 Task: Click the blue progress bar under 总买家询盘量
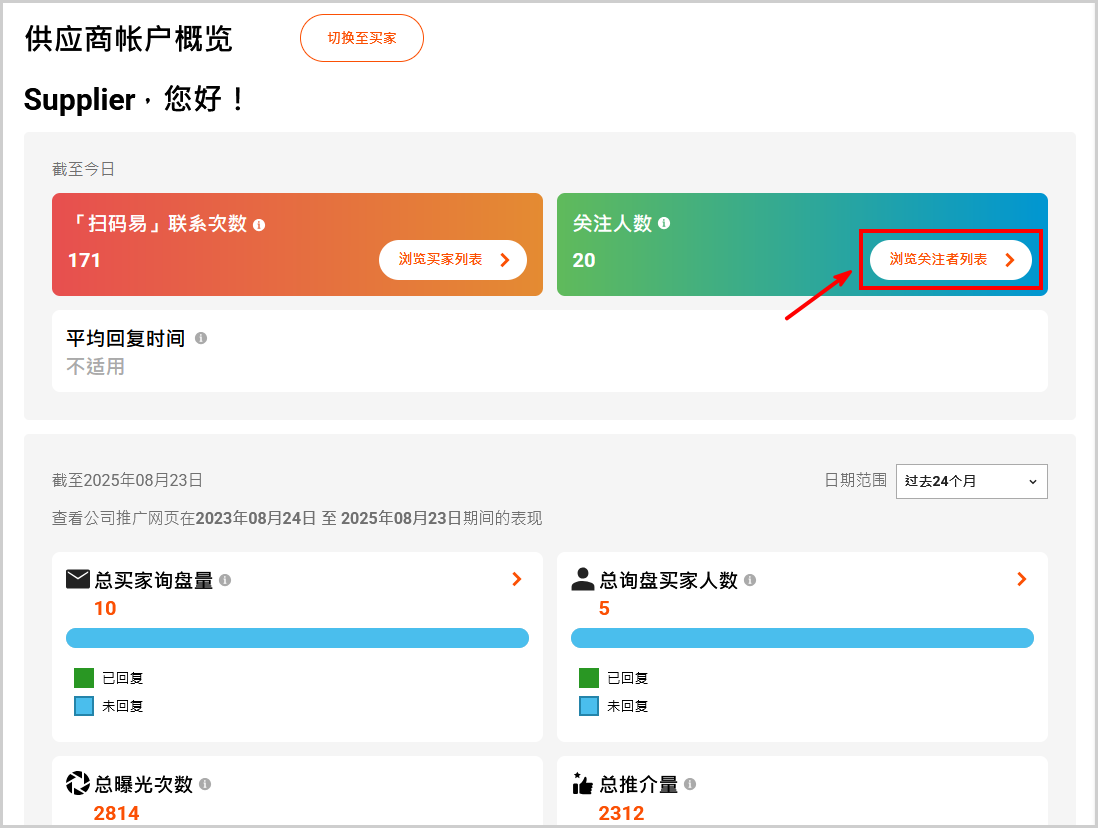(297, 638)
